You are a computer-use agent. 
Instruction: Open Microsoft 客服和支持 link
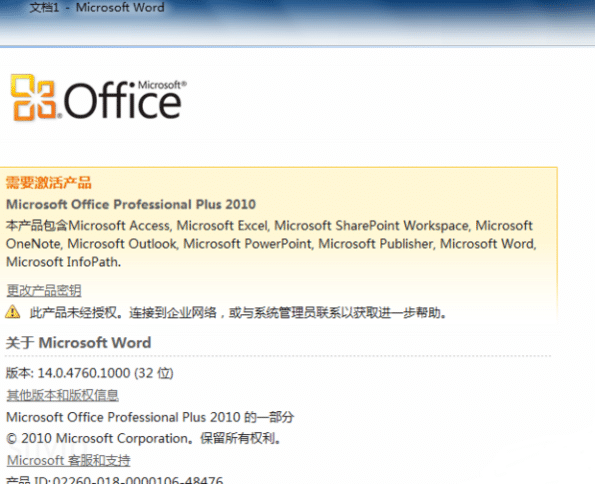69,460
